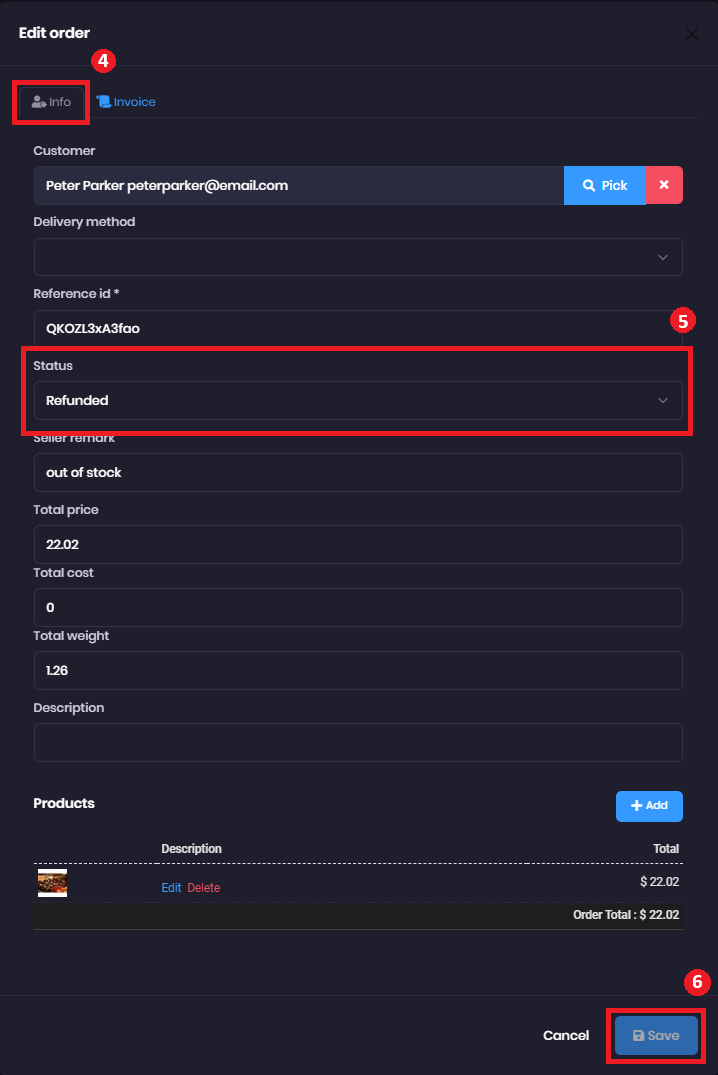Click the Pick customer button

(x=604, y=185)
